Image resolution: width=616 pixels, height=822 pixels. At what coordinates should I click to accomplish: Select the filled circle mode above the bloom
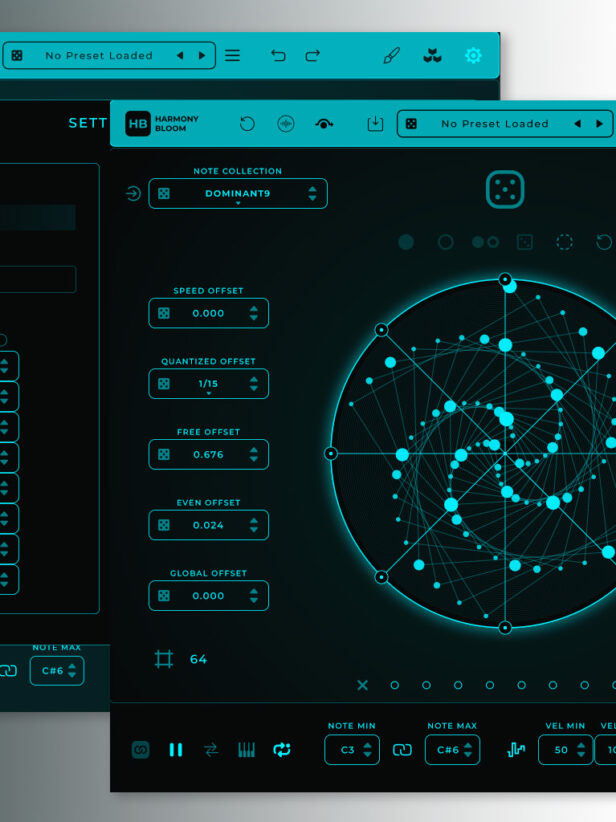pyautogui.click(x=406, y=242)
